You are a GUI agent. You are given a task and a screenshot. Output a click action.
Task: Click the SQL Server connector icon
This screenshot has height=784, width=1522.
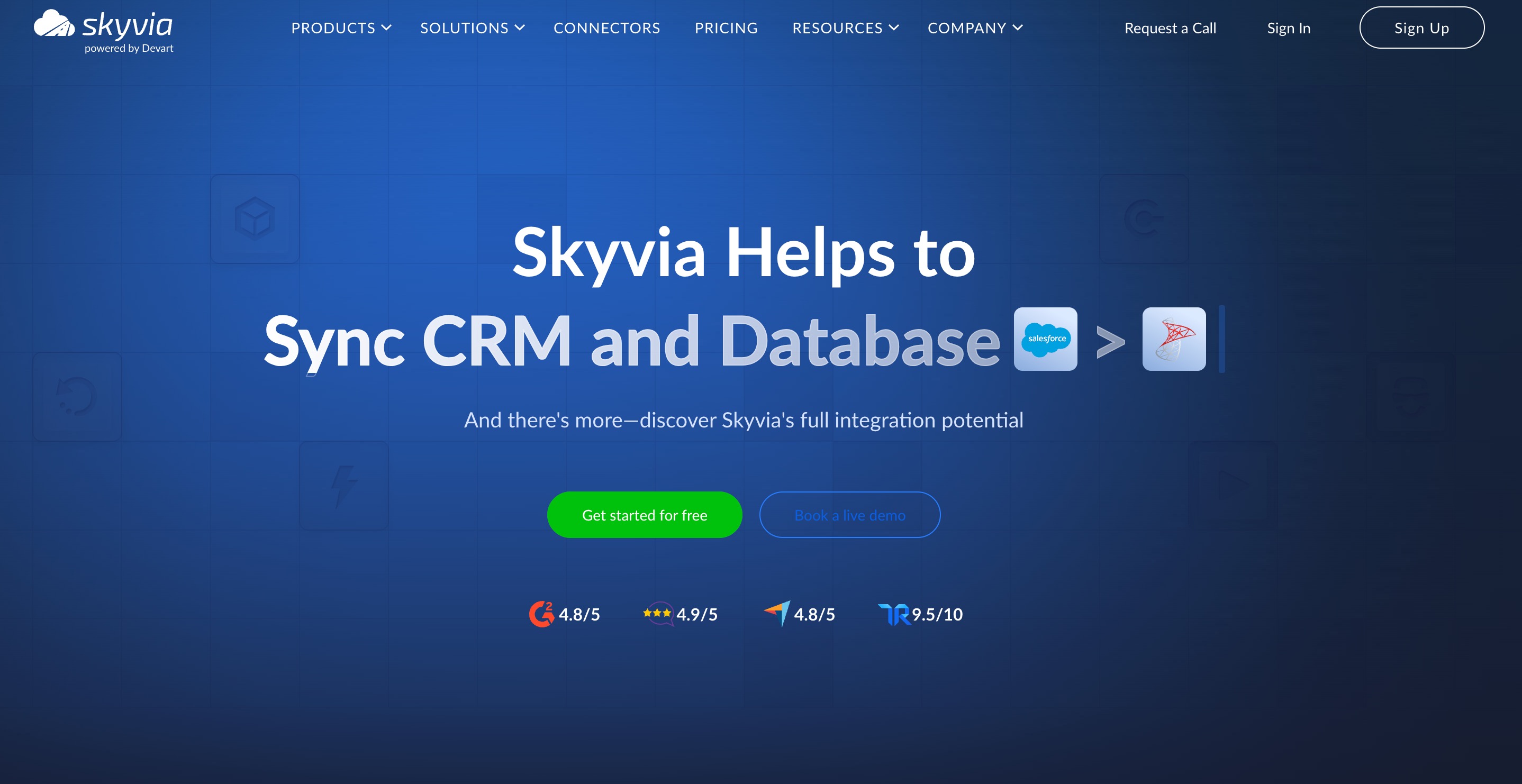tap(1174, 339)
